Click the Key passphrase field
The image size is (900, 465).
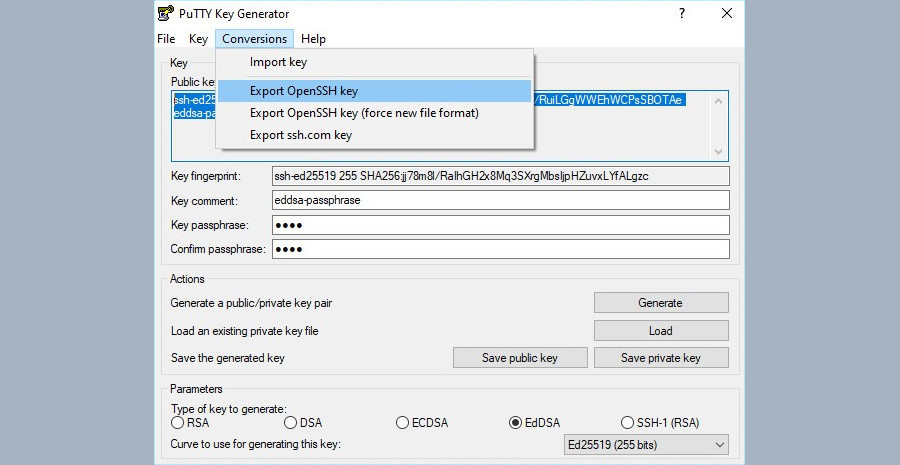pos(501,225)
